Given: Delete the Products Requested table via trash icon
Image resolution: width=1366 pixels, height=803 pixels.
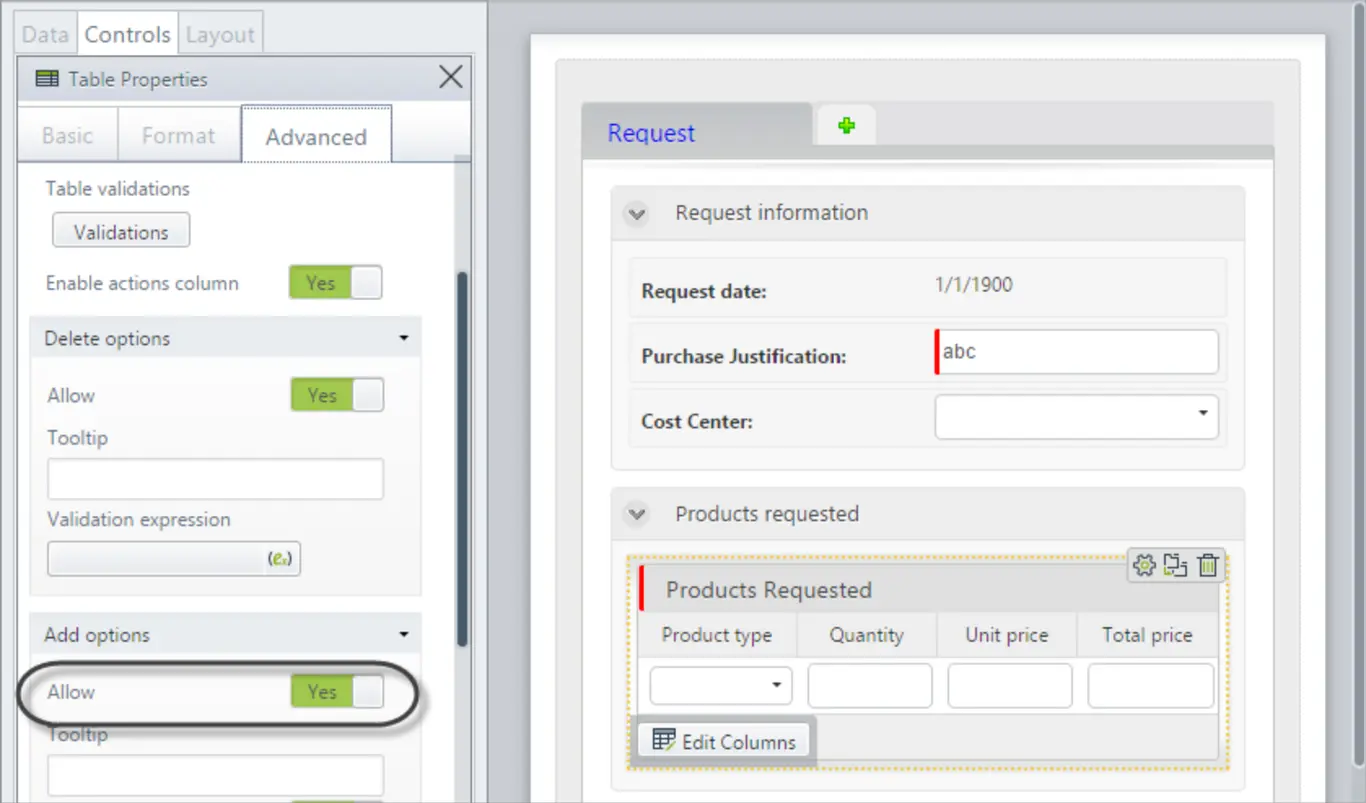Looking at the screenshot, I should (1208, 565).
